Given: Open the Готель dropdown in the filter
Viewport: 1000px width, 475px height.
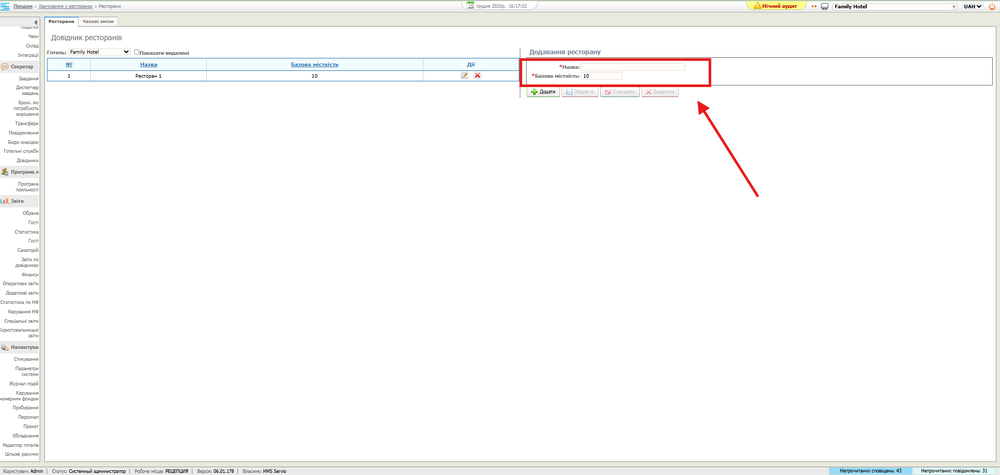Looking at the screenshot, I should tap(99, 52).
